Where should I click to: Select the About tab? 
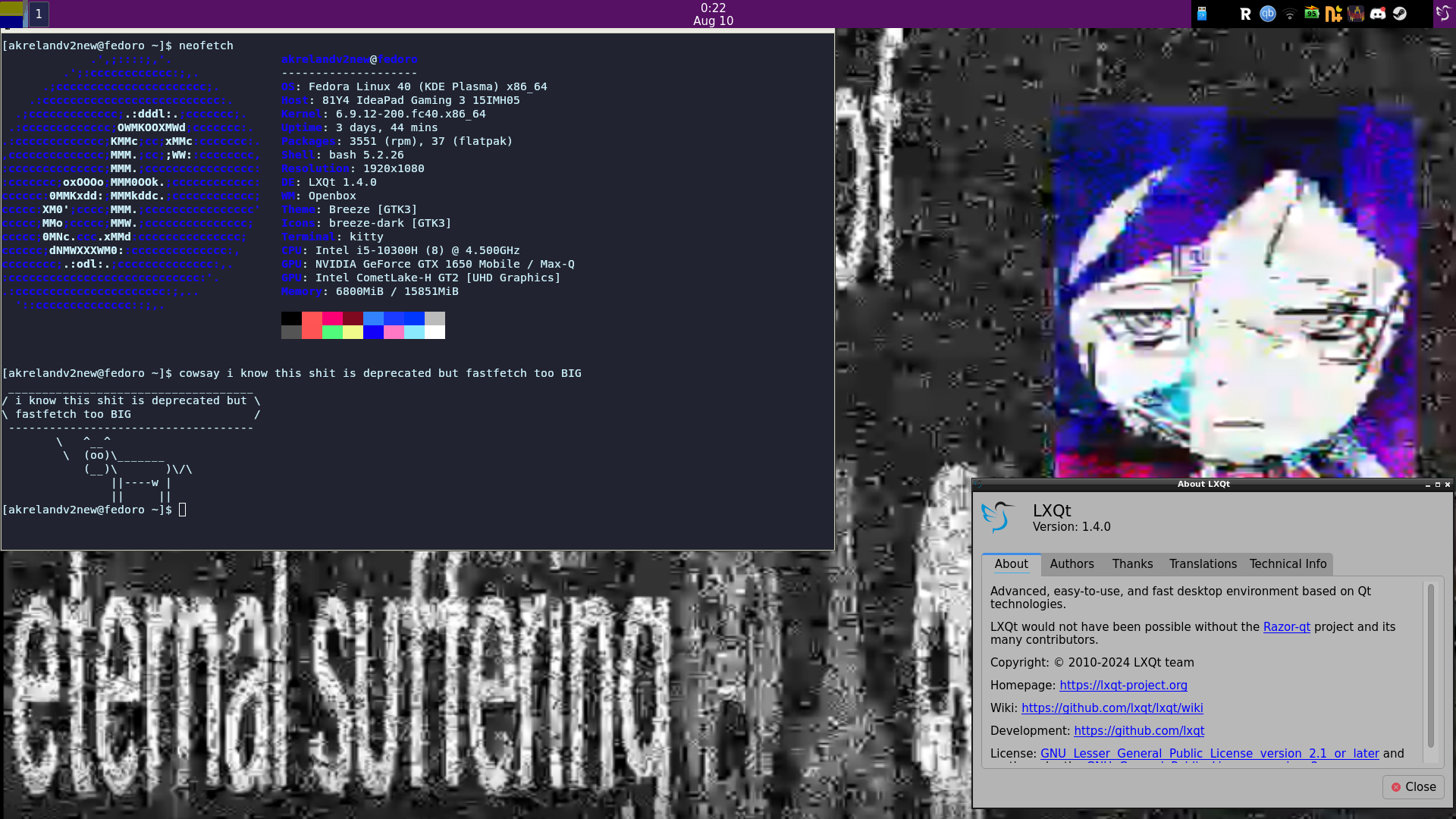1011,564
